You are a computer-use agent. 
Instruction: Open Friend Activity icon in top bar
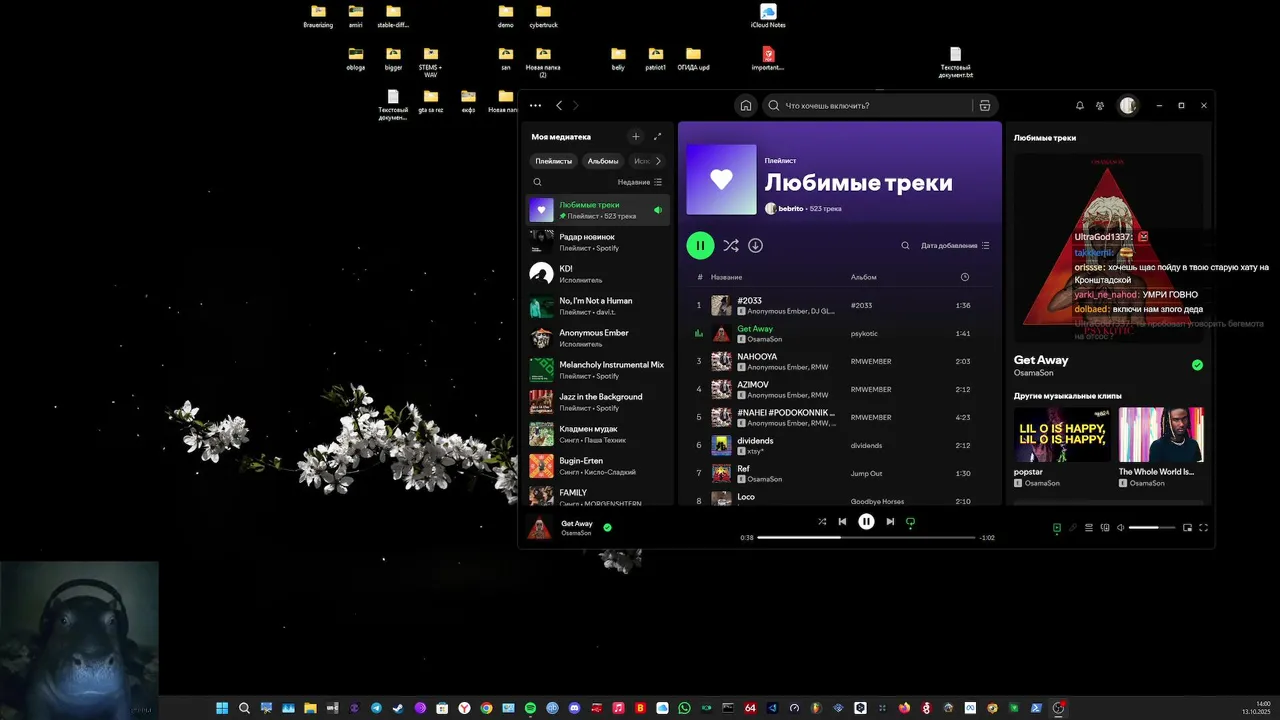pyautogui.click(x=1100, y=105)
